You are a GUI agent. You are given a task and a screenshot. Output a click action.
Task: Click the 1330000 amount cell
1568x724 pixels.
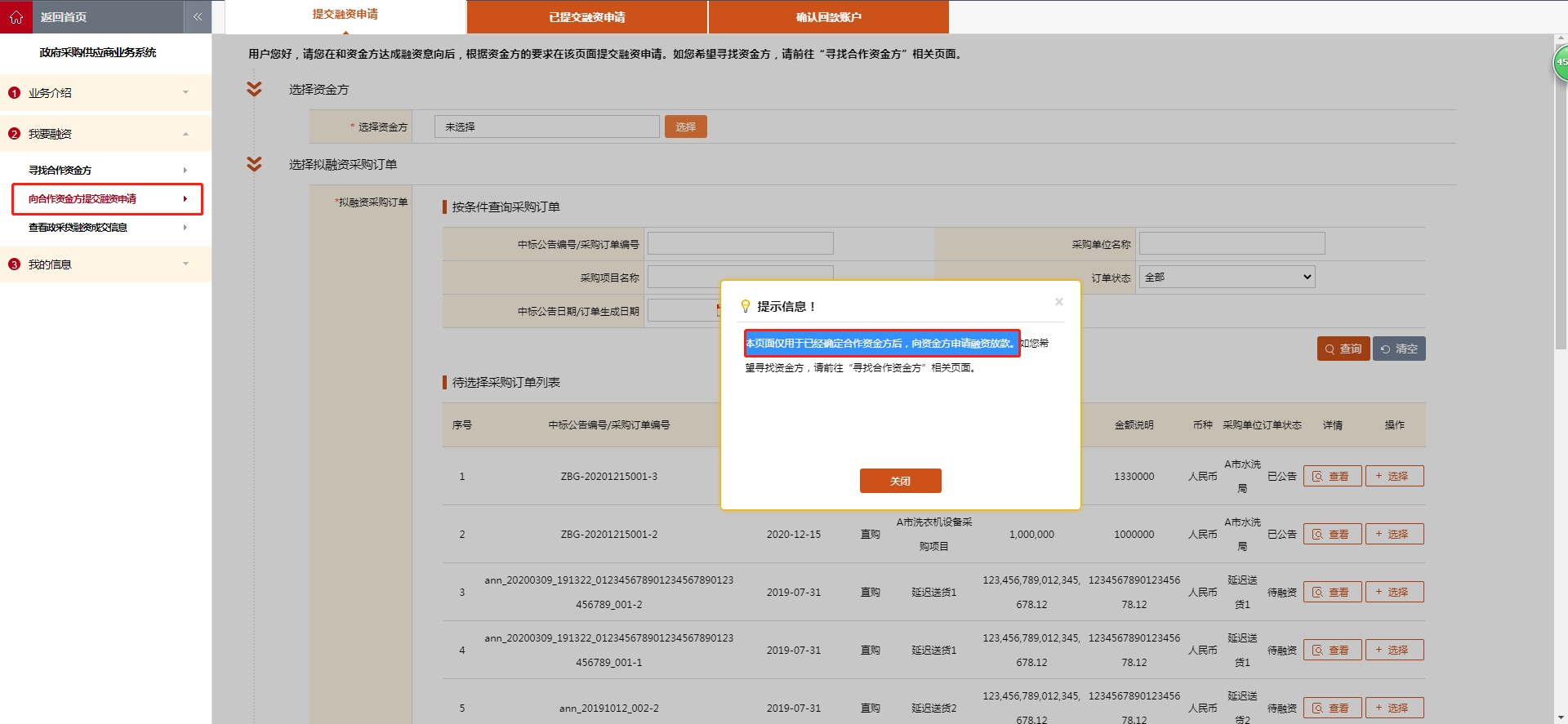(x=1134, y=476)
